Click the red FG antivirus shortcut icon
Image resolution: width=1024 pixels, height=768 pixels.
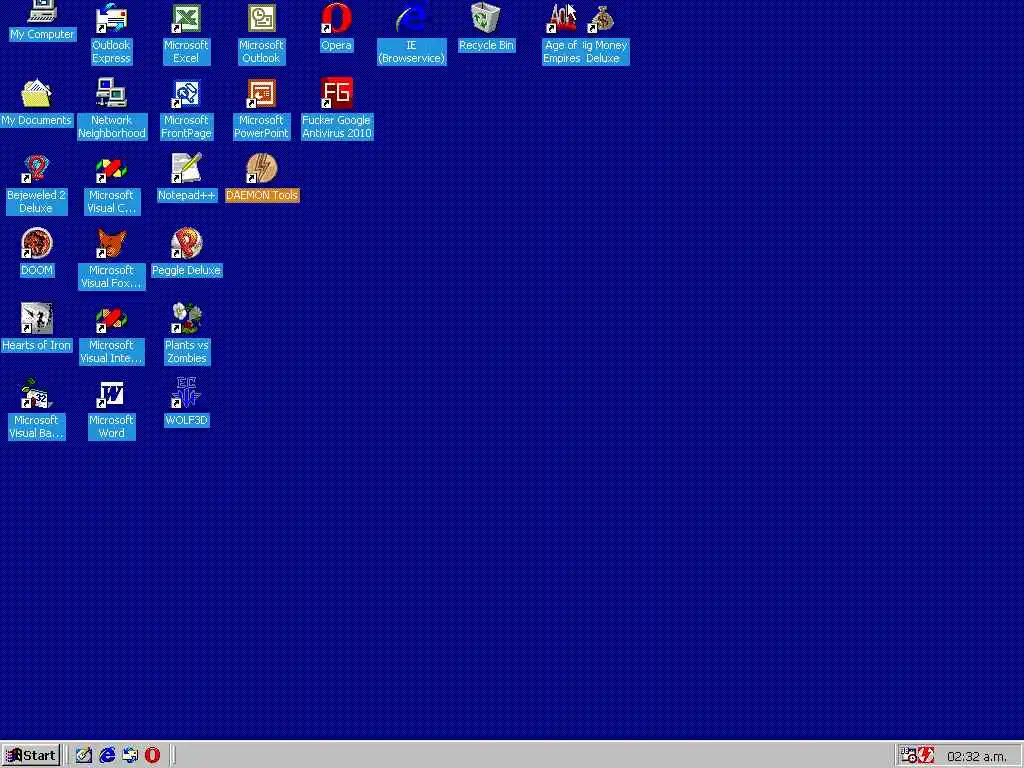[x=336, y=93]
